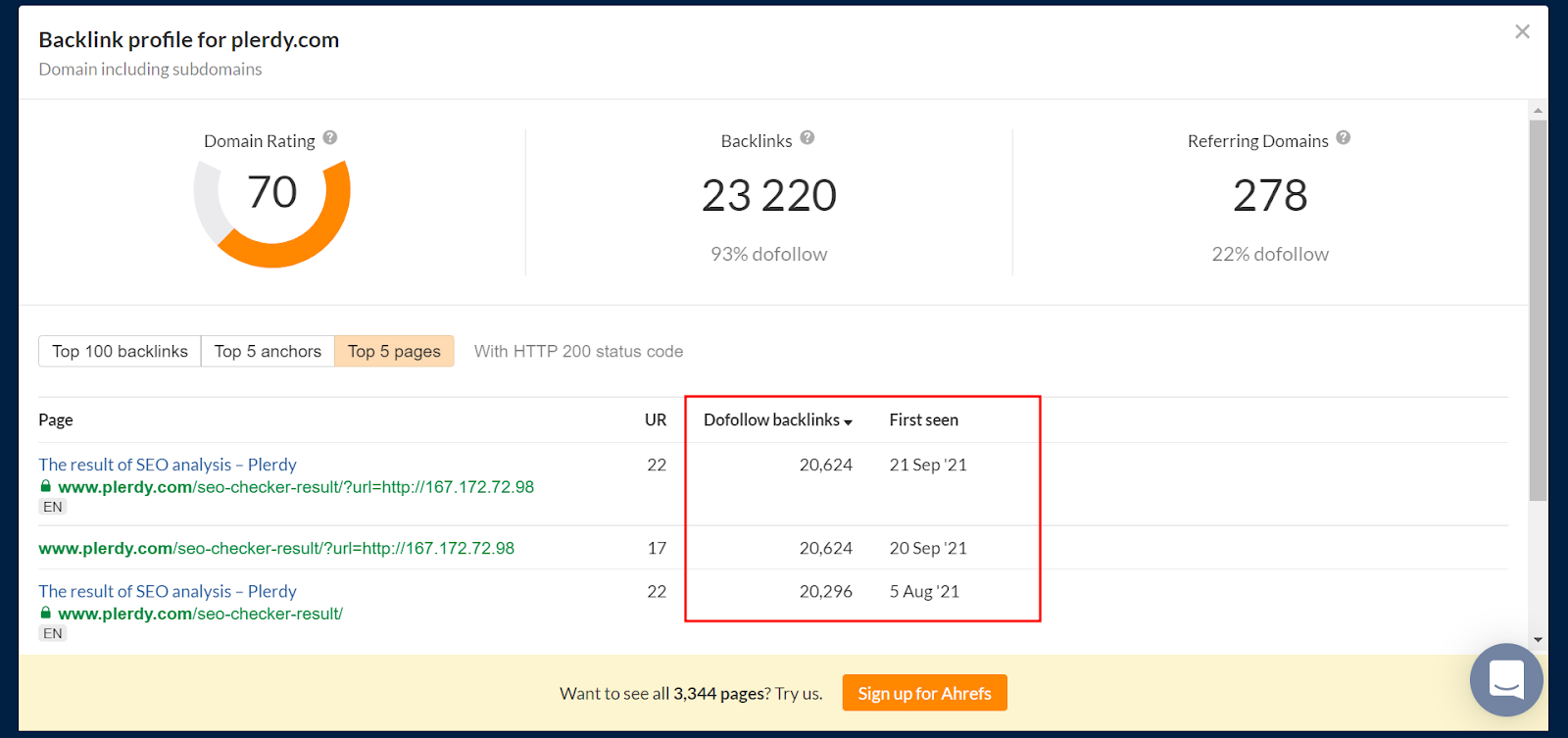The image size is (1568, 738).
Task: Click the UR value 17
Action: (x=657, y=548)
